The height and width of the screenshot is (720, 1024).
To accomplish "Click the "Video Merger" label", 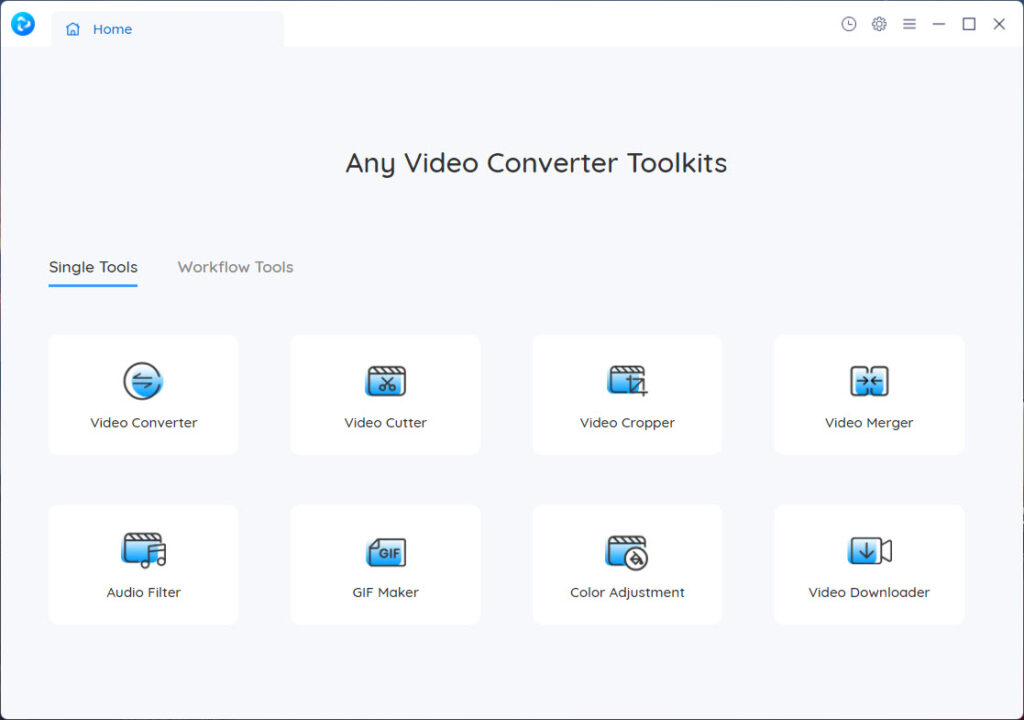I will [869, 423].
